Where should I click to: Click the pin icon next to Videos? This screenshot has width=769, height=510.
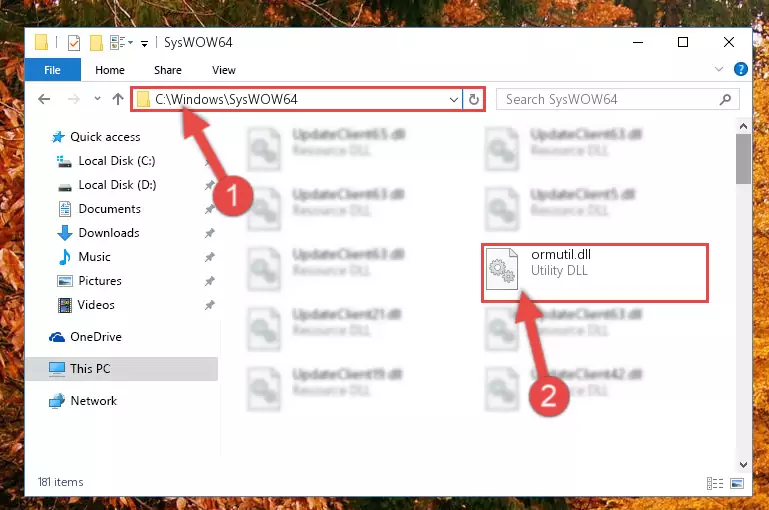point(209,305)
